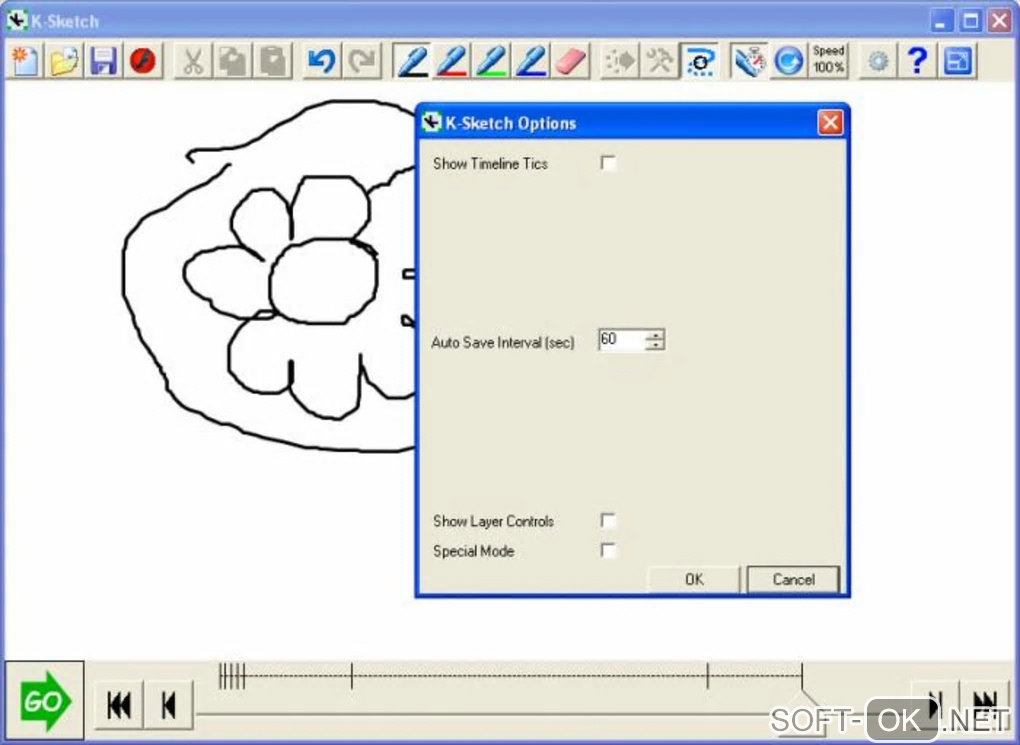The width and height of the screenshot is (1020, 745).
Task: Enable Show Timeline Tics checkbox
Action: 608,163
